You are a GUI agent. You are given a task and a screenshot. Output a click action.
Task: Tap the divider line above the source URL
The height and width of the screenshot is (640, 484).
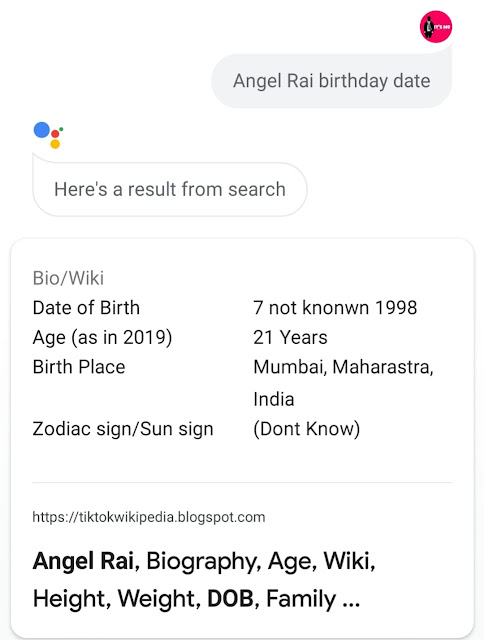[242, 482]
